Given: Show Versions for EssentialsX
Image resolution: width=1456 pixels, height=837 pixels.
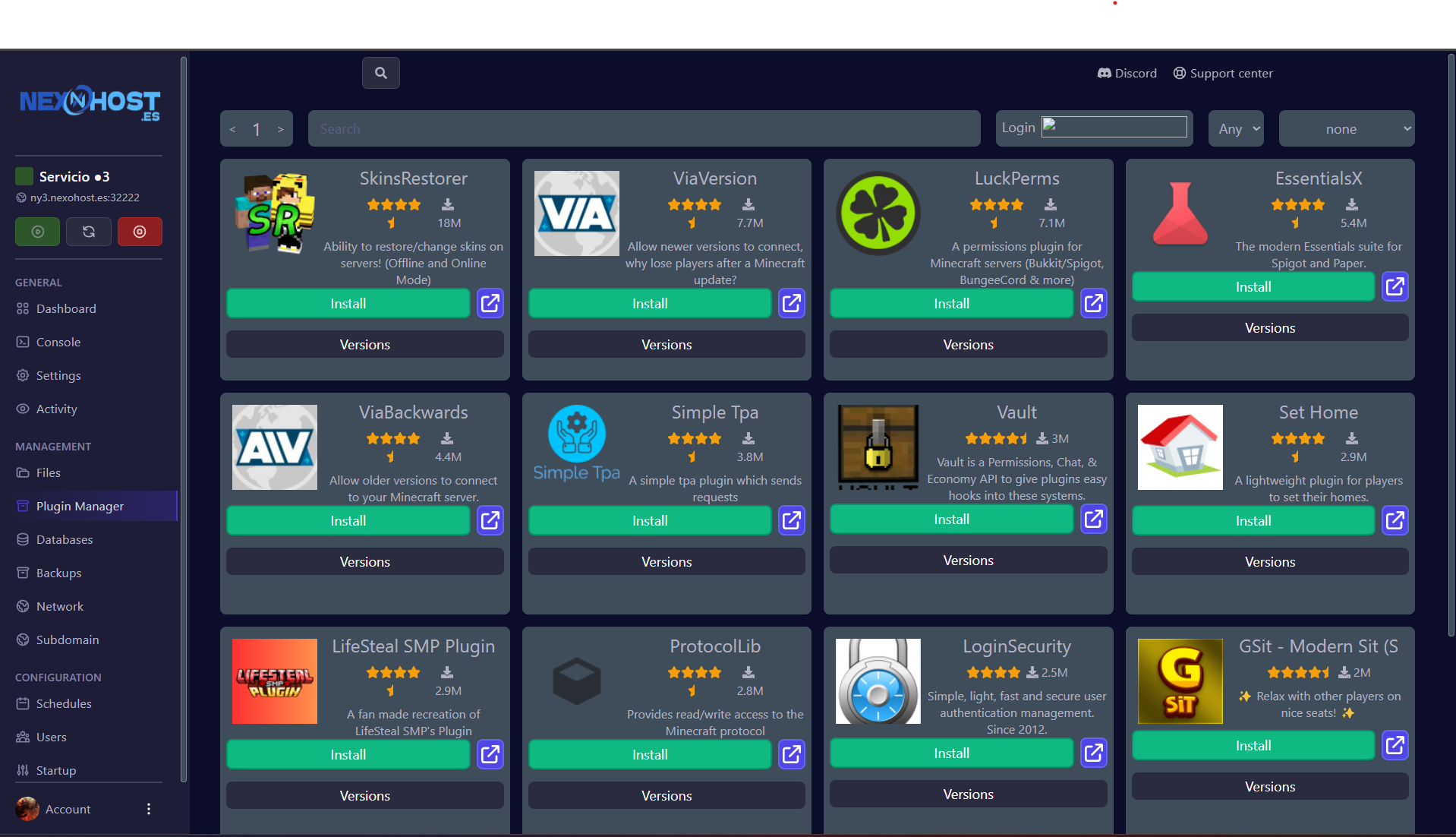Looking at the screenshot, I should click(x=1270, y=327).
